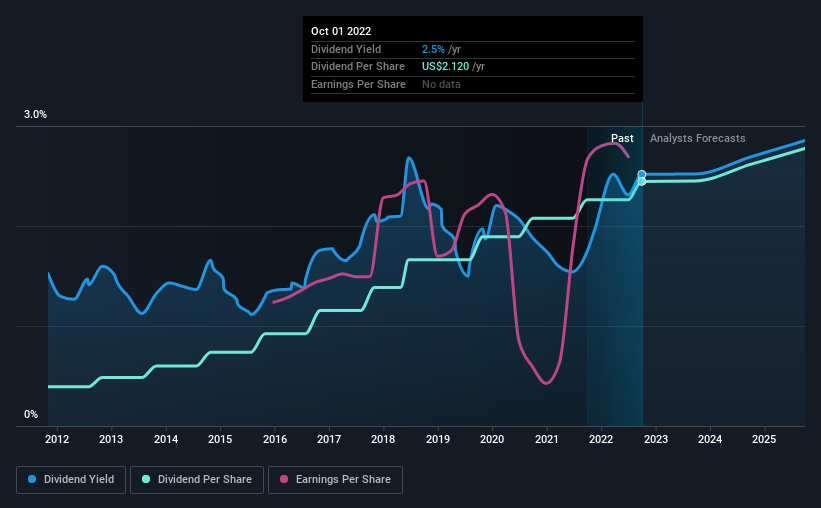Select the 2016 x-axis label

(274, 439)
